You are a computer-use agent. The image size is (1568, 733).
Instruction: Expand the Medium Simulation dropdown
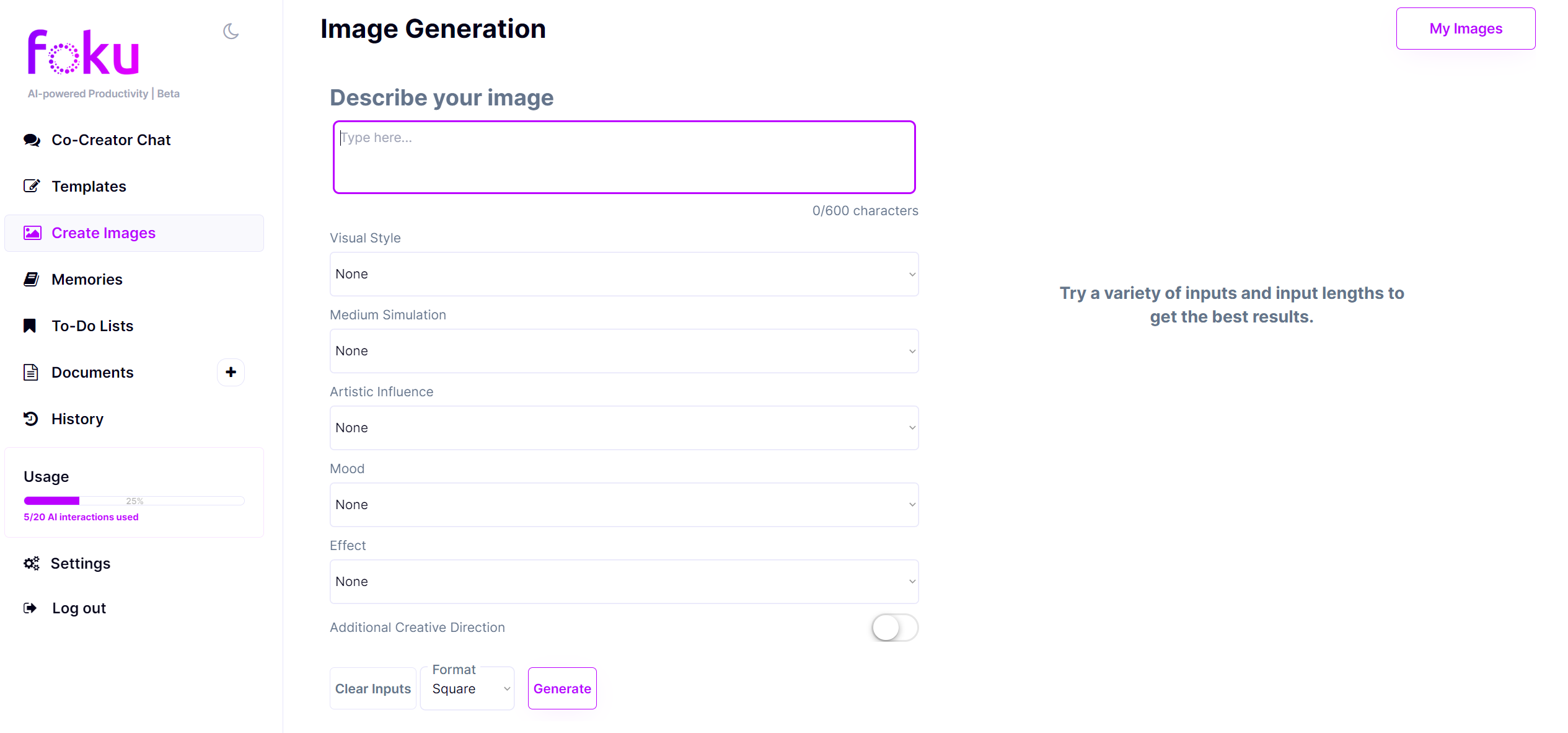pyautogui.click(x=623, y=351)
